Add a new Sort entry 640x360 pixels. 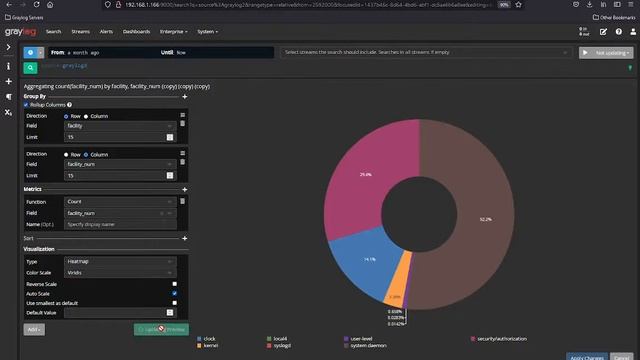(x=184, y=238)
